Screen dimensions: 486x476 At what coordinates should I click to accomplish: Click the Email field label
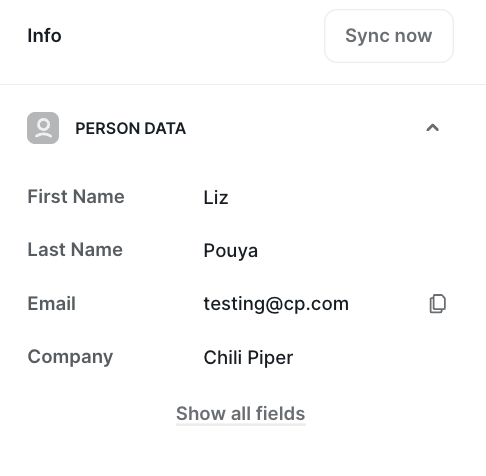[x=52, y=303]
